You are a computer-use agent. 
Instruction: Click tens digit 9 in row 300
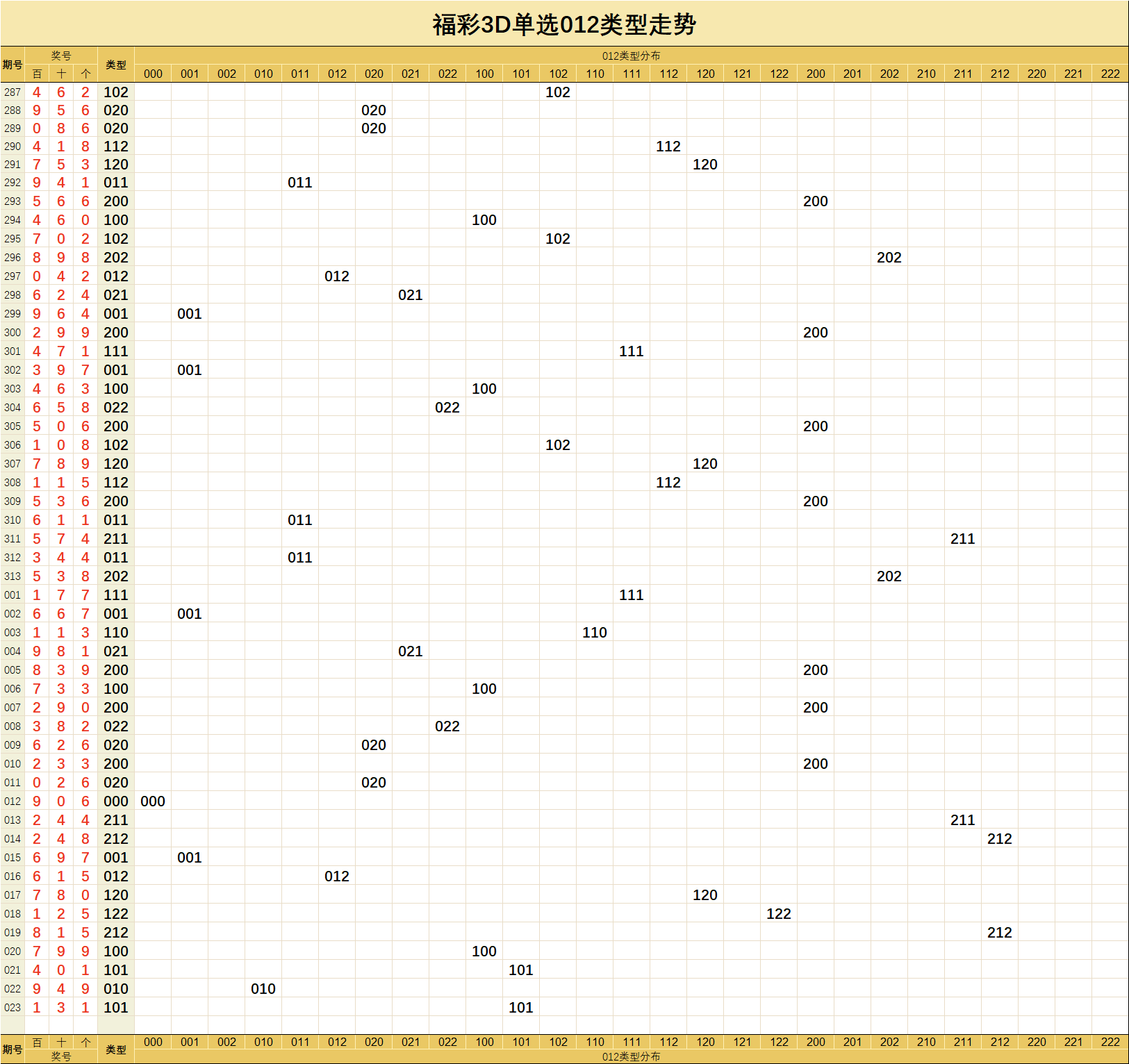click(x=61, y=332)
